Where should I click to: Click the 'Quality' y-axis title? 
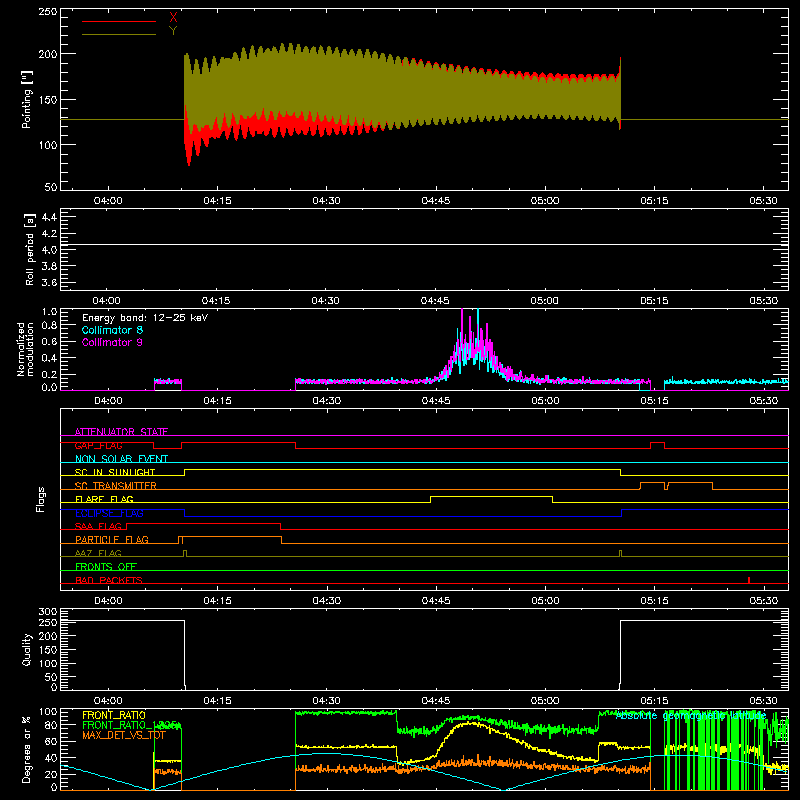coord(27,649)
